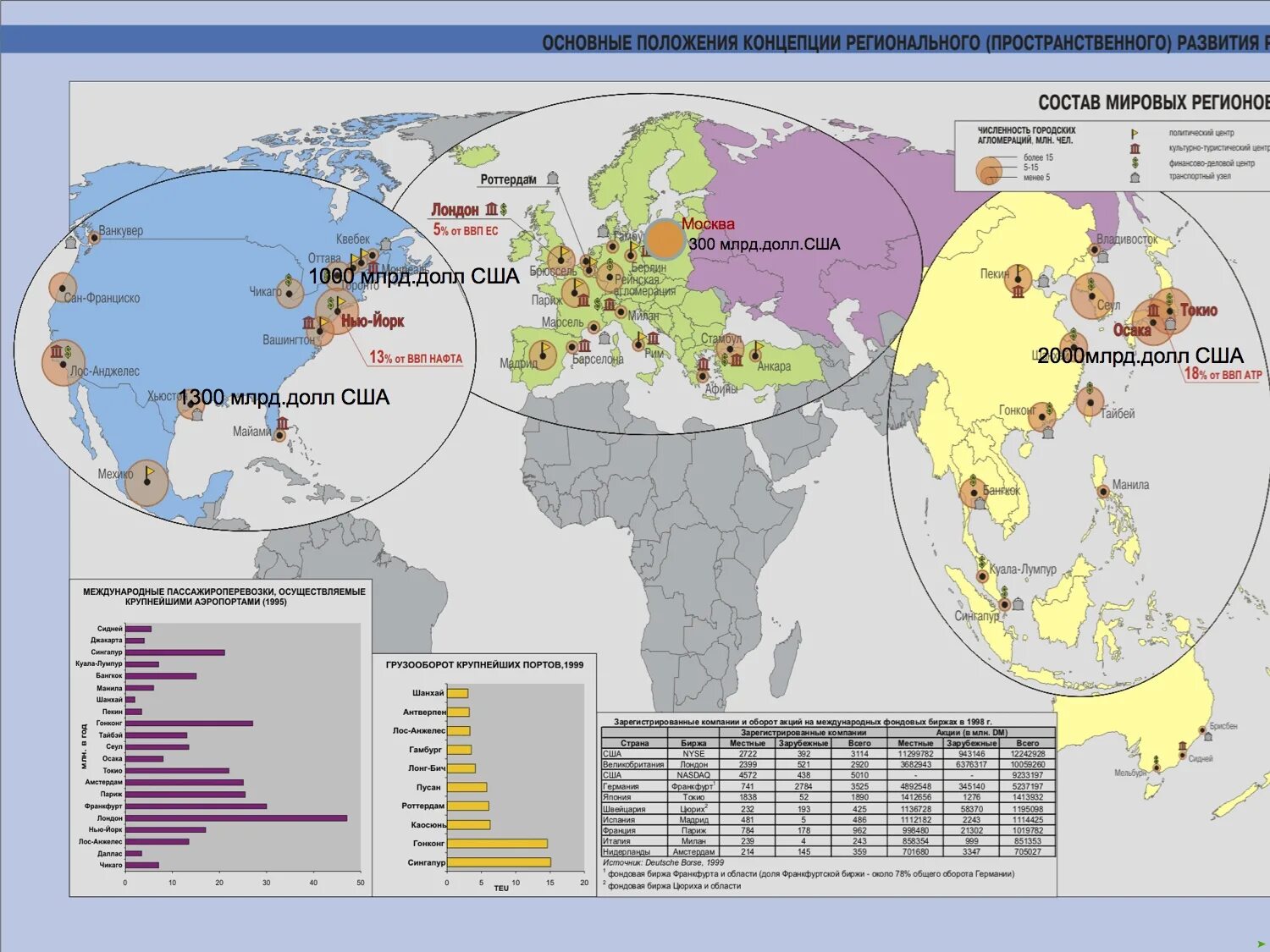Viewport: 1270px width, 952px height.
Task: Click the Лос-Анджелес city circle marker
Action: [x=63, y=363]
